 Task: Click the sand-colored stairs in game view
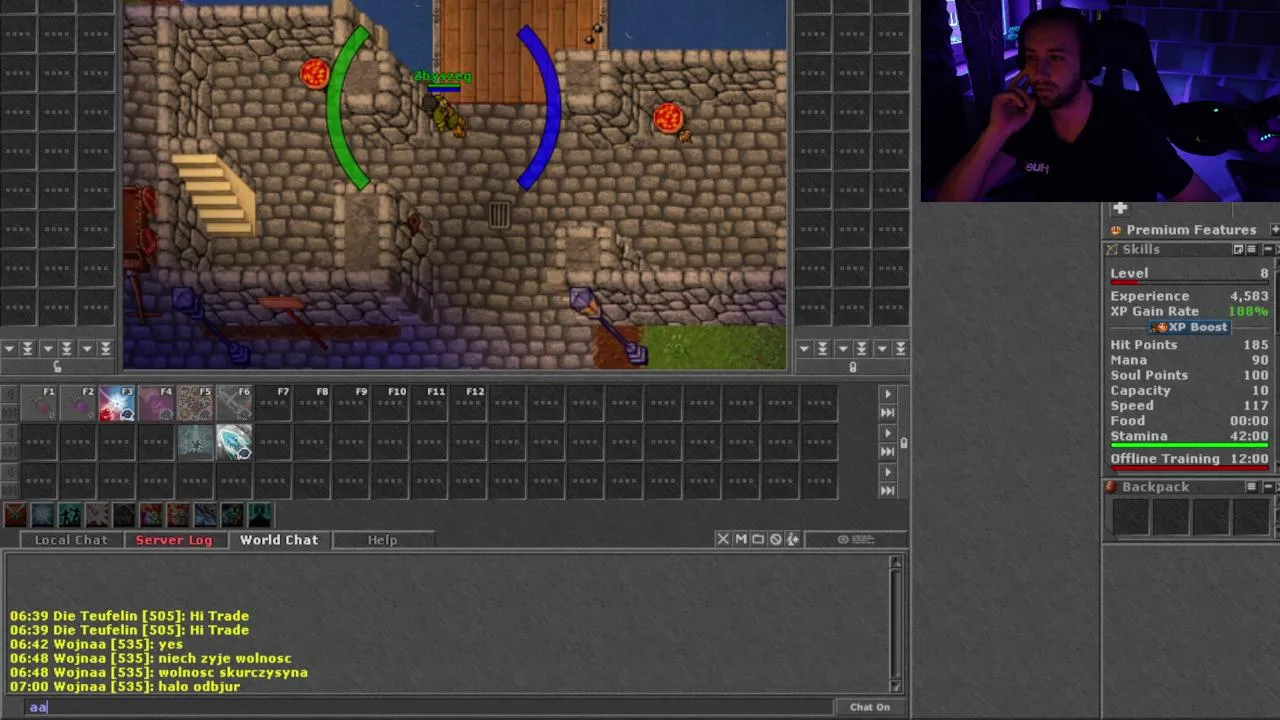[214, 192]
